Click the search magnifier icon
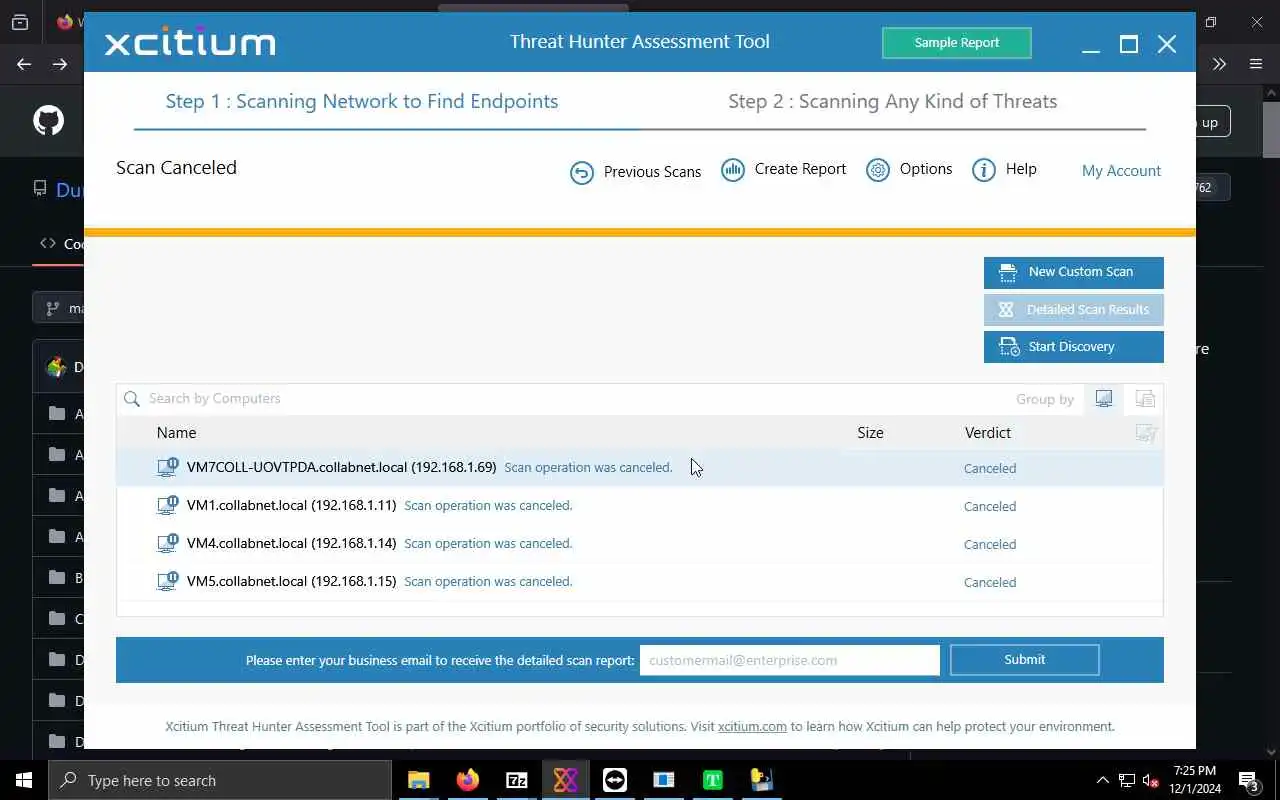This screenshot has width=1280, height=800. (132, 399)
